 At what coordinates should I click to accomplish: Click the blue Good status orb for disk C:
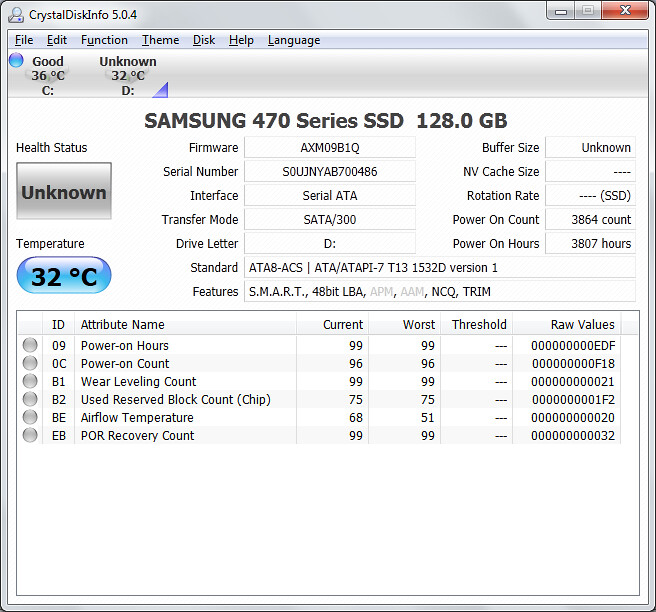16,60
